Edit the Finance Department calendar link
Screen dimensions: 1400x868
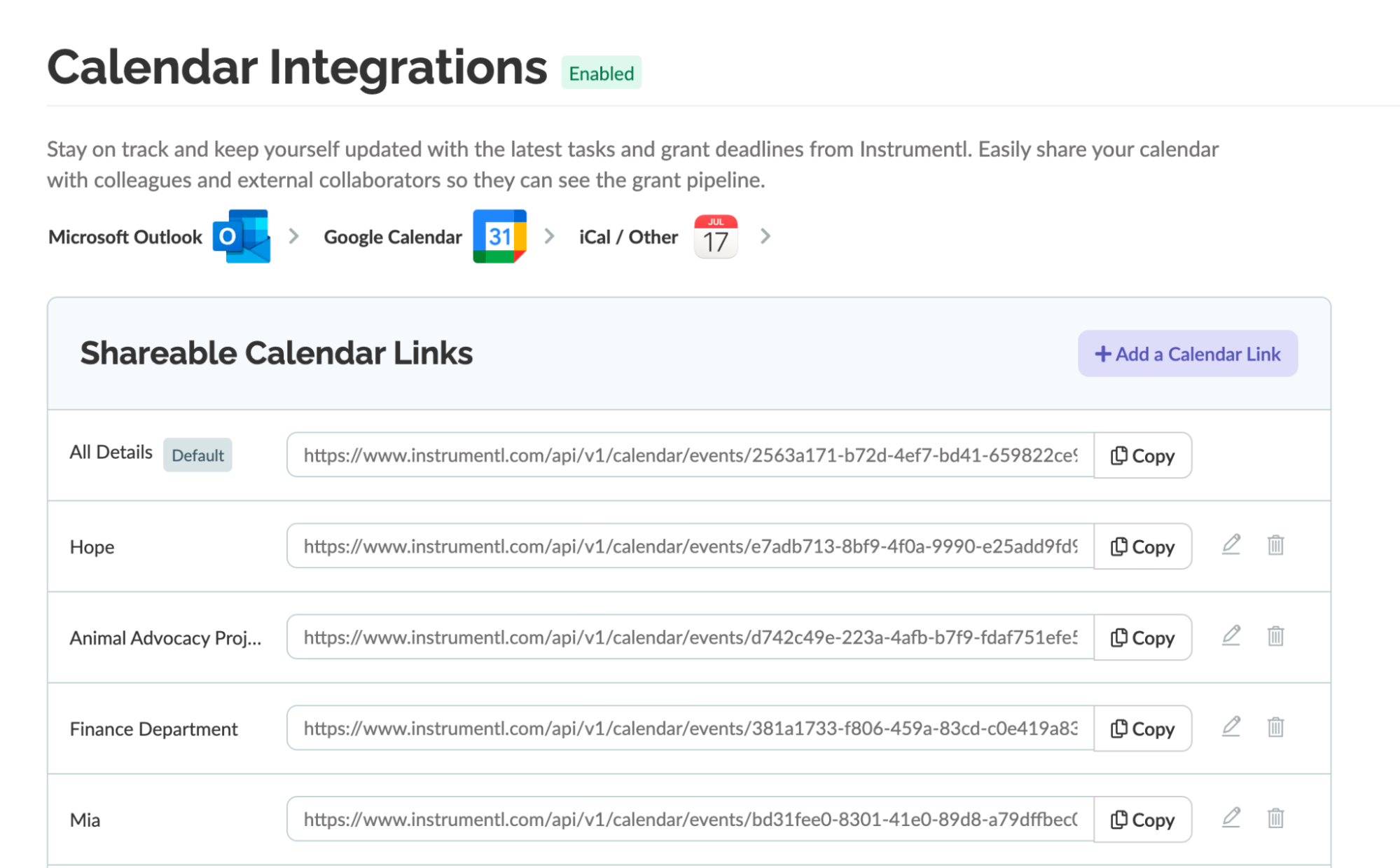[x=1231, y=727]
